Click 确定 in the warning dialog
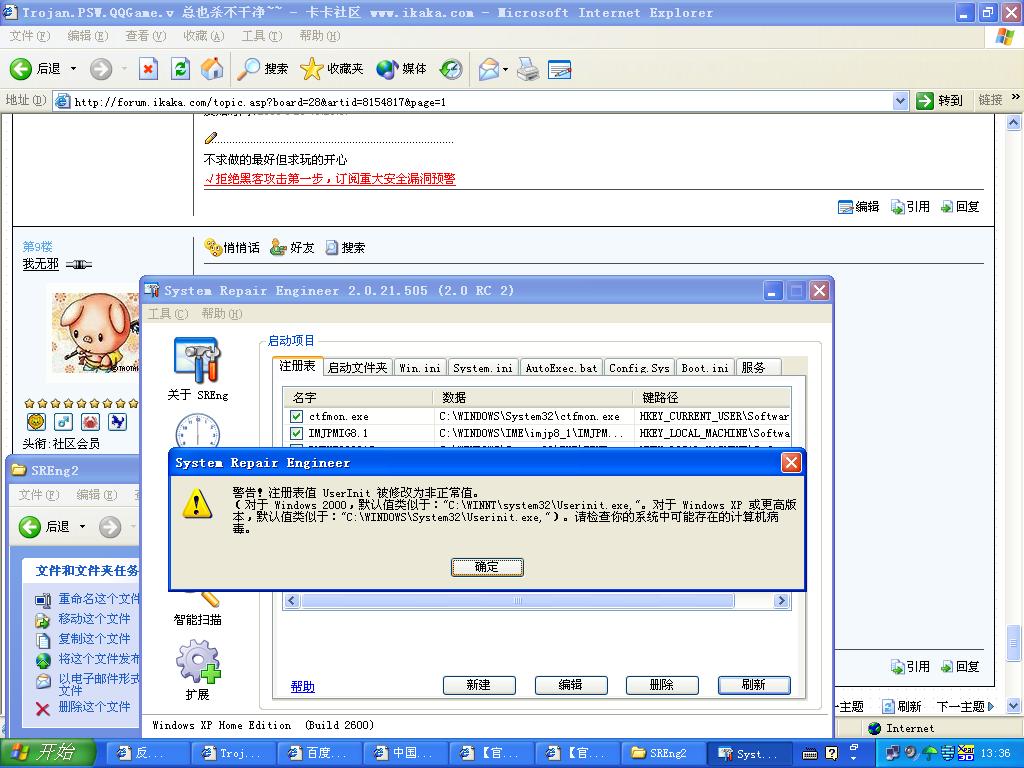 pyautogui.click(x=487, y=567)
